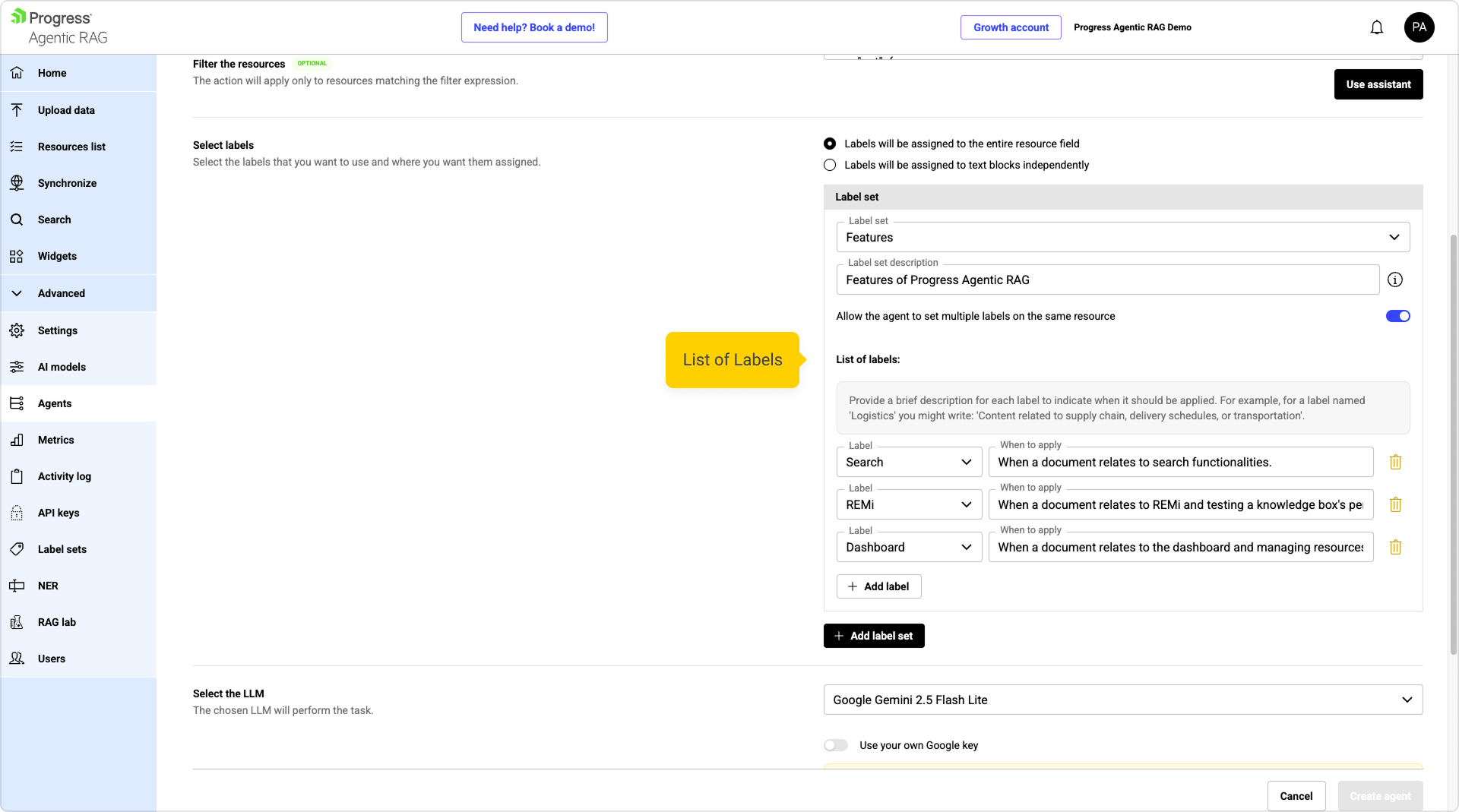The width and height of the screenshot is (1459, 812).
Task: Remove the REMi label with trash icon
Action: click(x=1395, y=504)
